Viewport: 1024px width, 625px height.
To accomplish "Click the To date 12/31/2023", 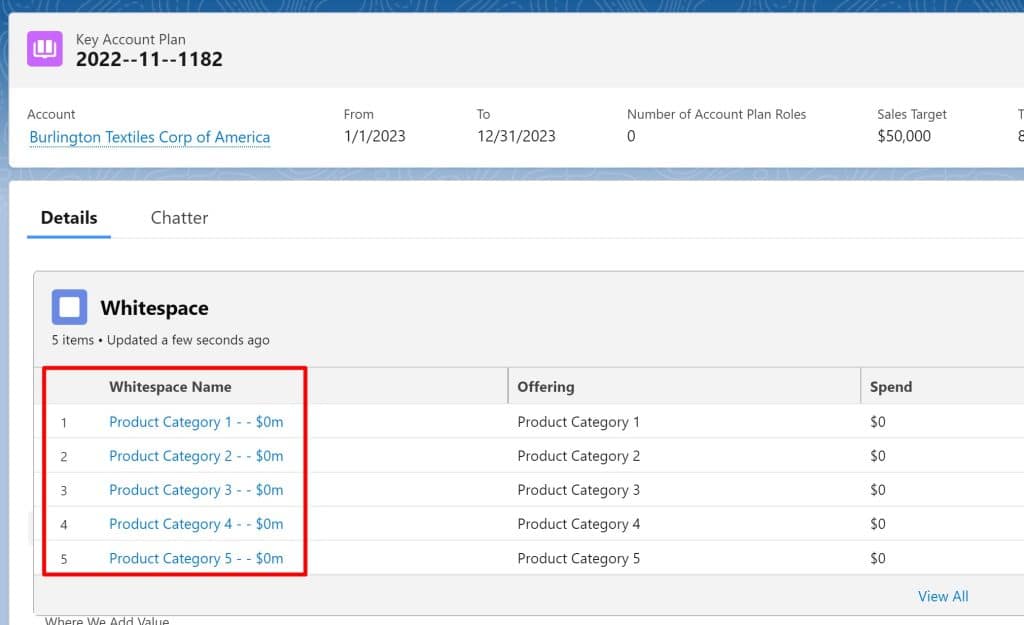I will (516, 137).
